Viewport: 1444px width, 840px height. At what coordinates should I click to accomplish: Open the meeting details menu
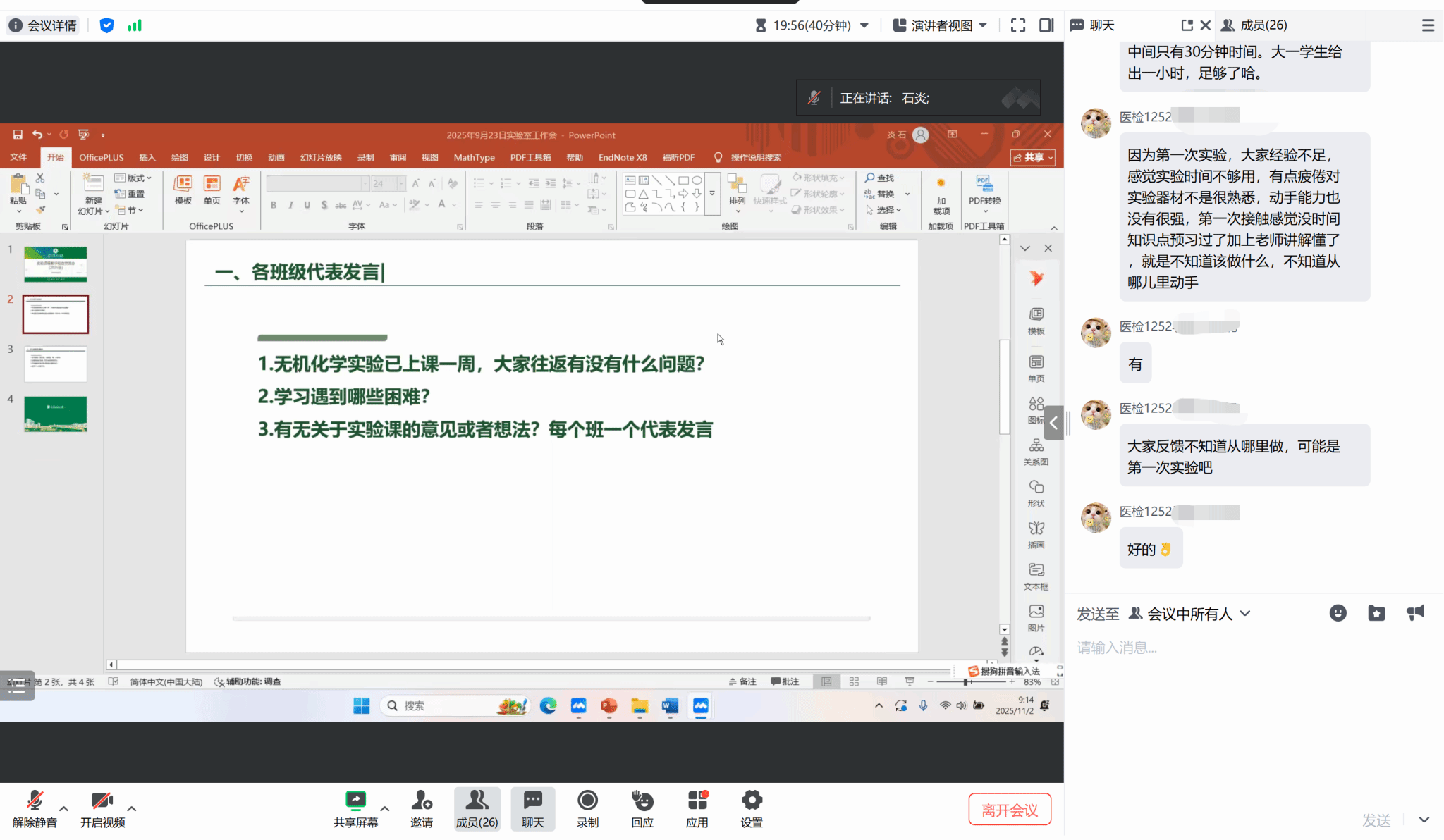[43, 25]
